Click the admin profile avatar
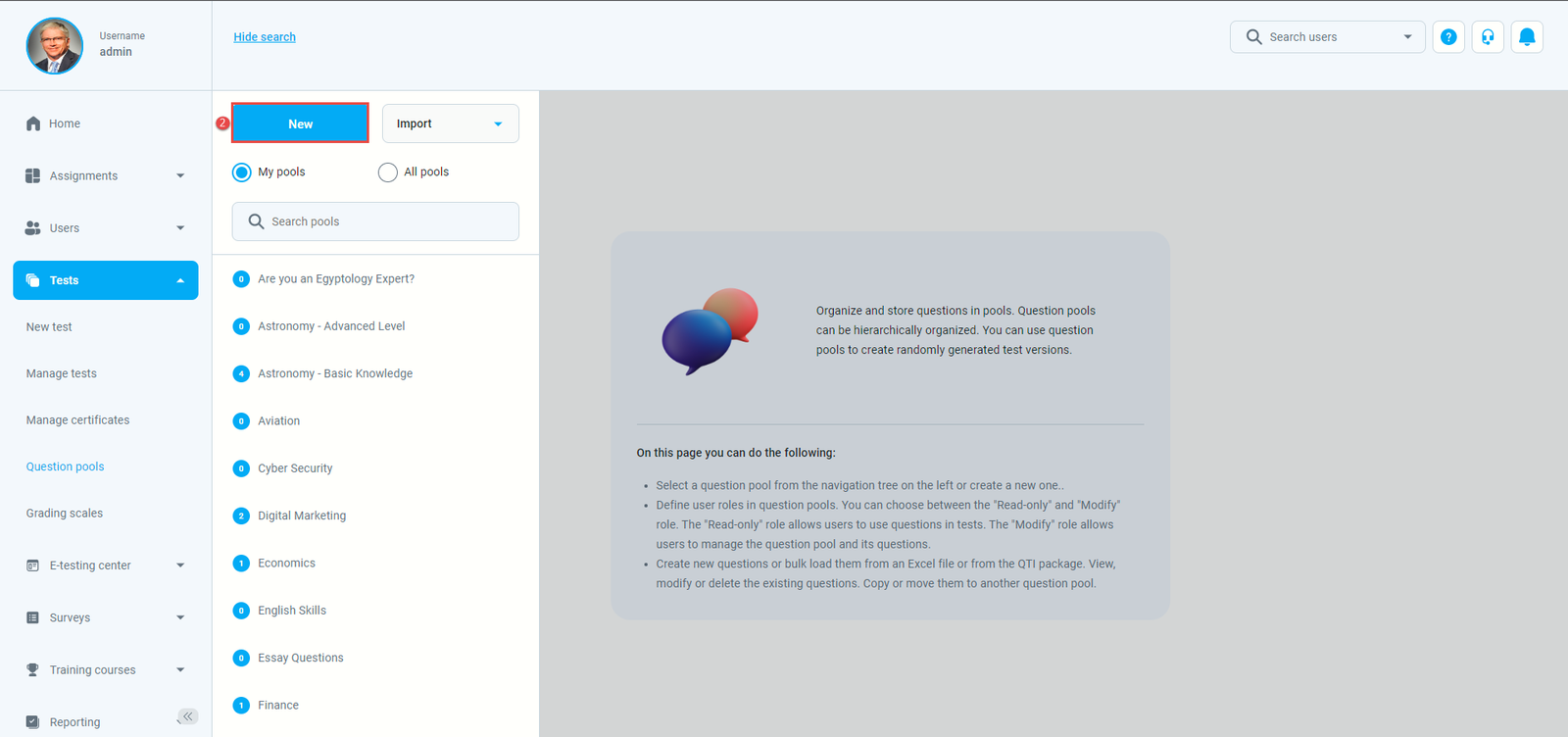Image resolution: width=1568 pixels, height=737 pixels. point(55,46)
